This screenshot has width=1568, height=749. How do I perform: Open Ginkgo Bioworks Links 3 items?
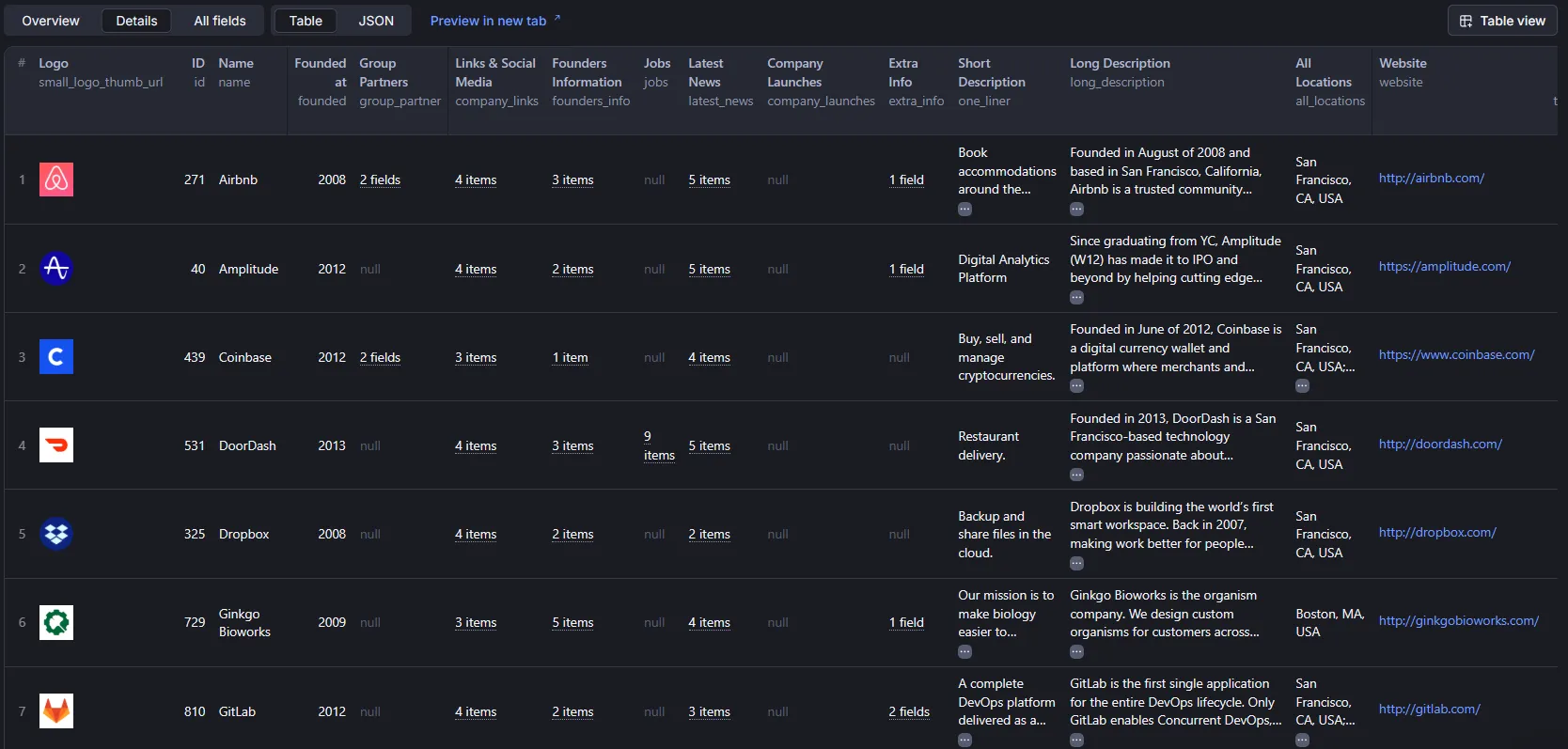pos(476,622)
